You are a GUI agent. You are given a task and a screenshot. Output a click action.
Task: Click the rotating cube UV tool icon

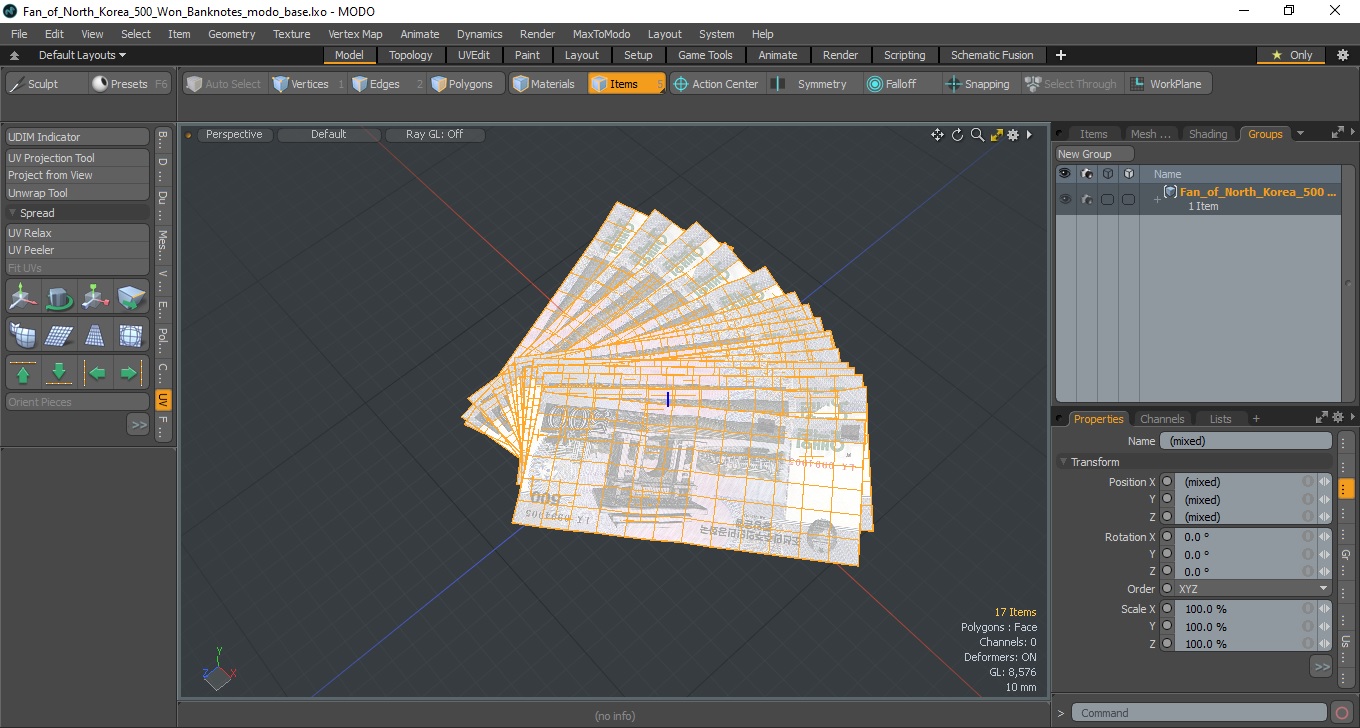point(59,297)
